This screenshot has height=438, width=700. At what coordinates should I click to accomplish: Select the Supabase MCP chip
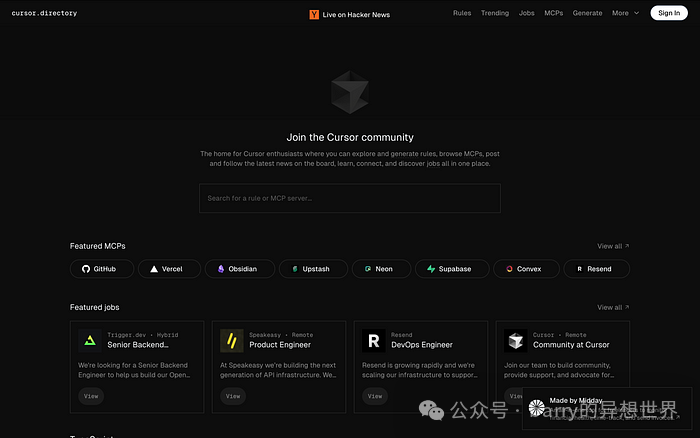click(452, 269)
